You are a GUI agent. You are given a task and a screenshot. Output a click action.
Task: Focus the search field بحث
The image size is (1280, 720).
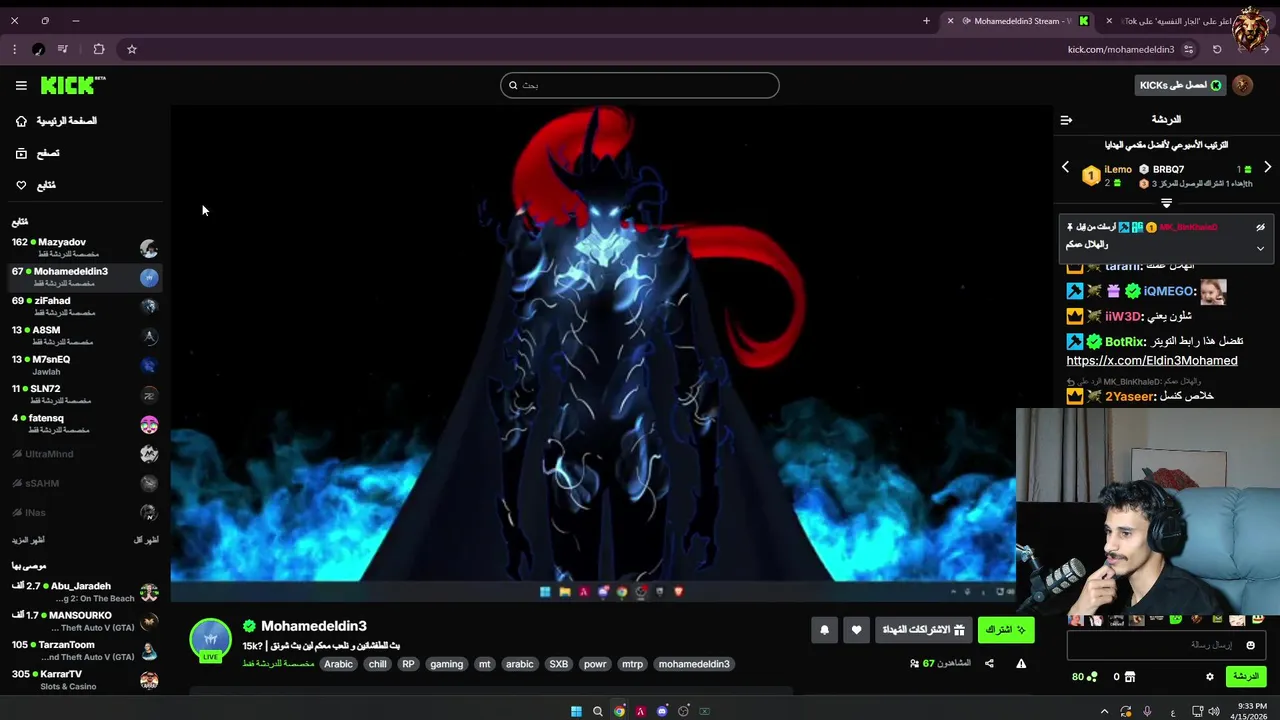(640, 85)
